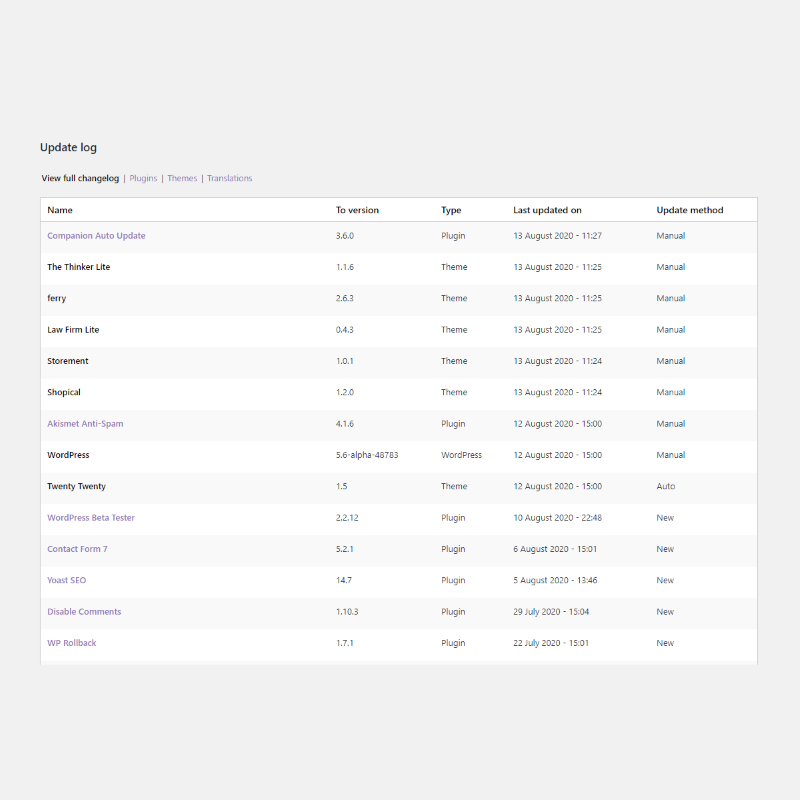
Task: Click date 6 August 2020 - 15:01
Action: [555, 549]
